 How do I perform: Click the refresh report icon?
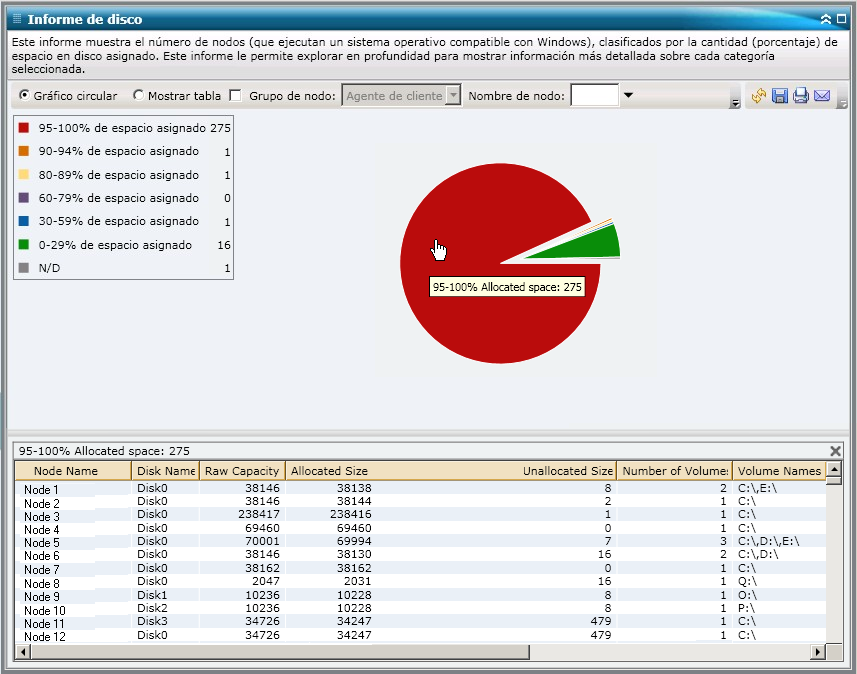[x=759, y=96]
